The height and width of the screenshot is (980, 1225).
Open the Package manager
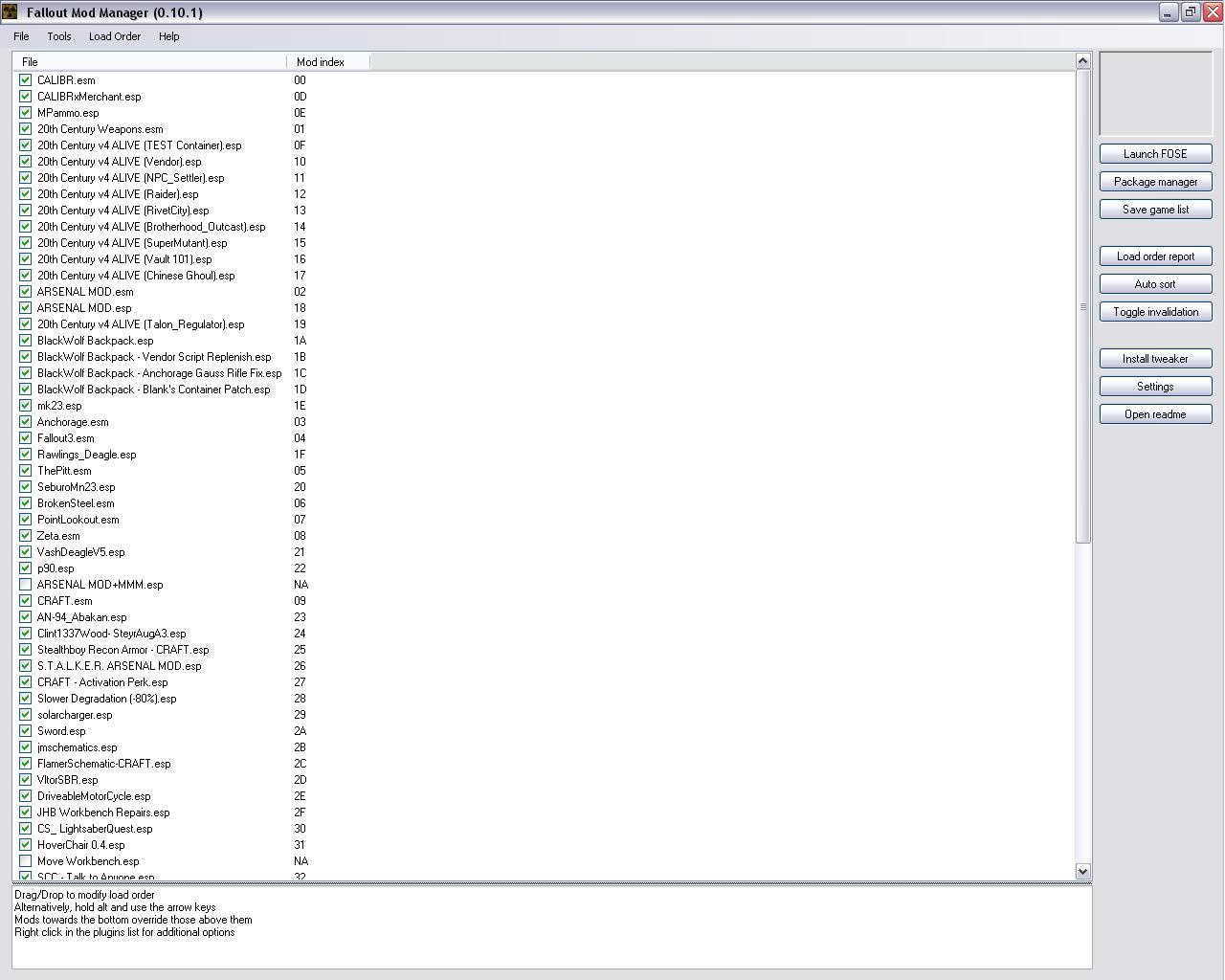pyautogui.click(x=1155, y=182)
